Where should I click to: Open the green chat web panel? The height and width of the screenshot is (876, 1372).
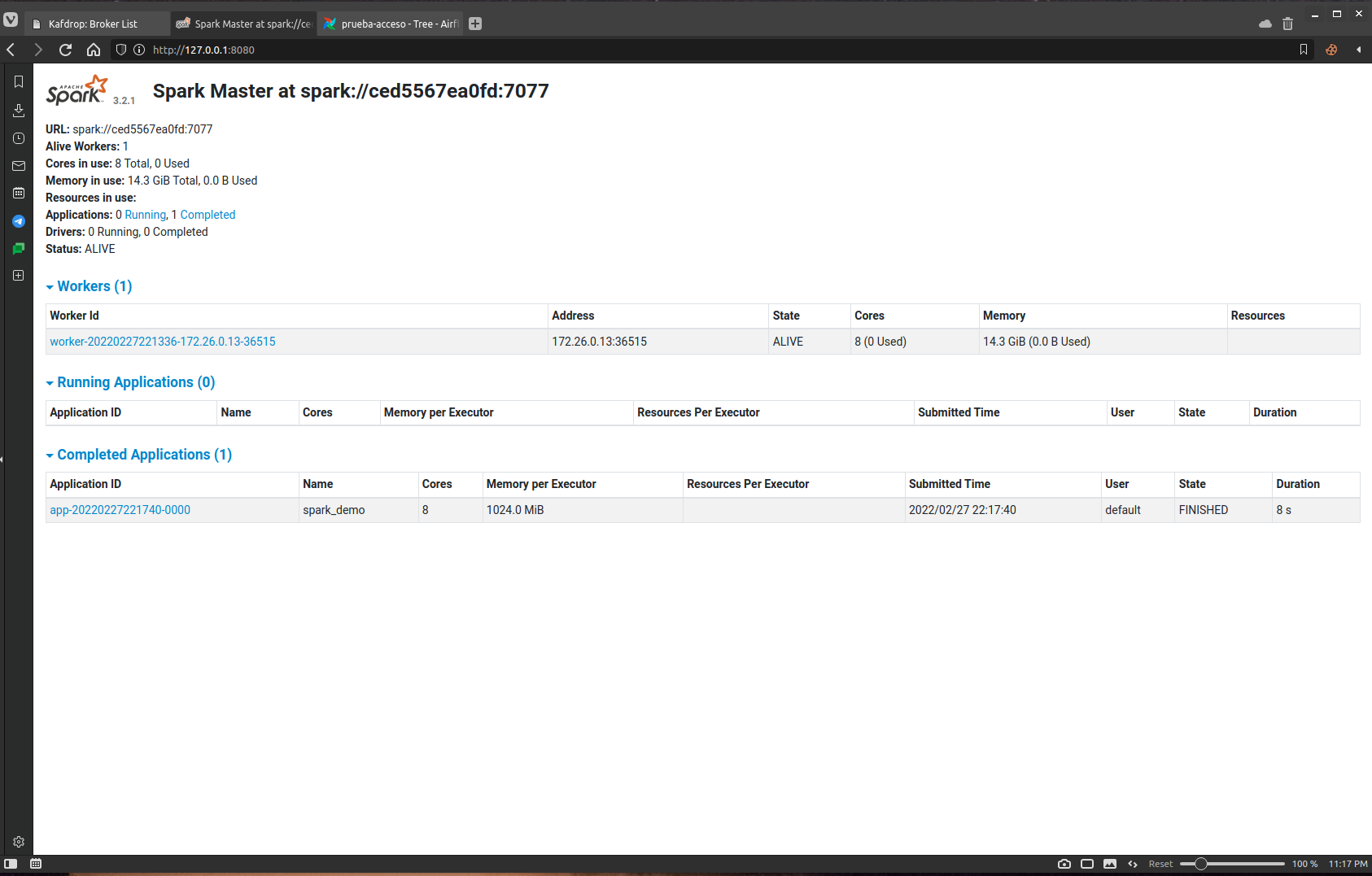(x=19, y=248)
